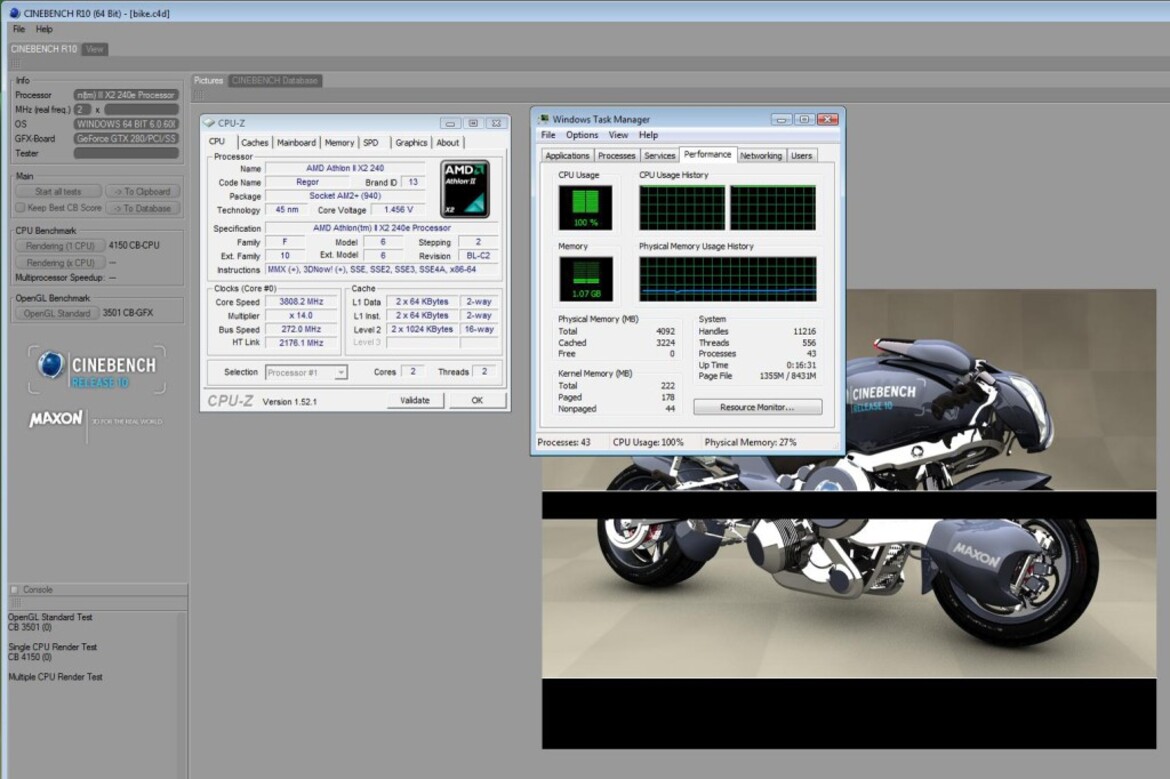
Task: Click the Memory meter showing 1.07 GB
Action: tap(585, 278)
